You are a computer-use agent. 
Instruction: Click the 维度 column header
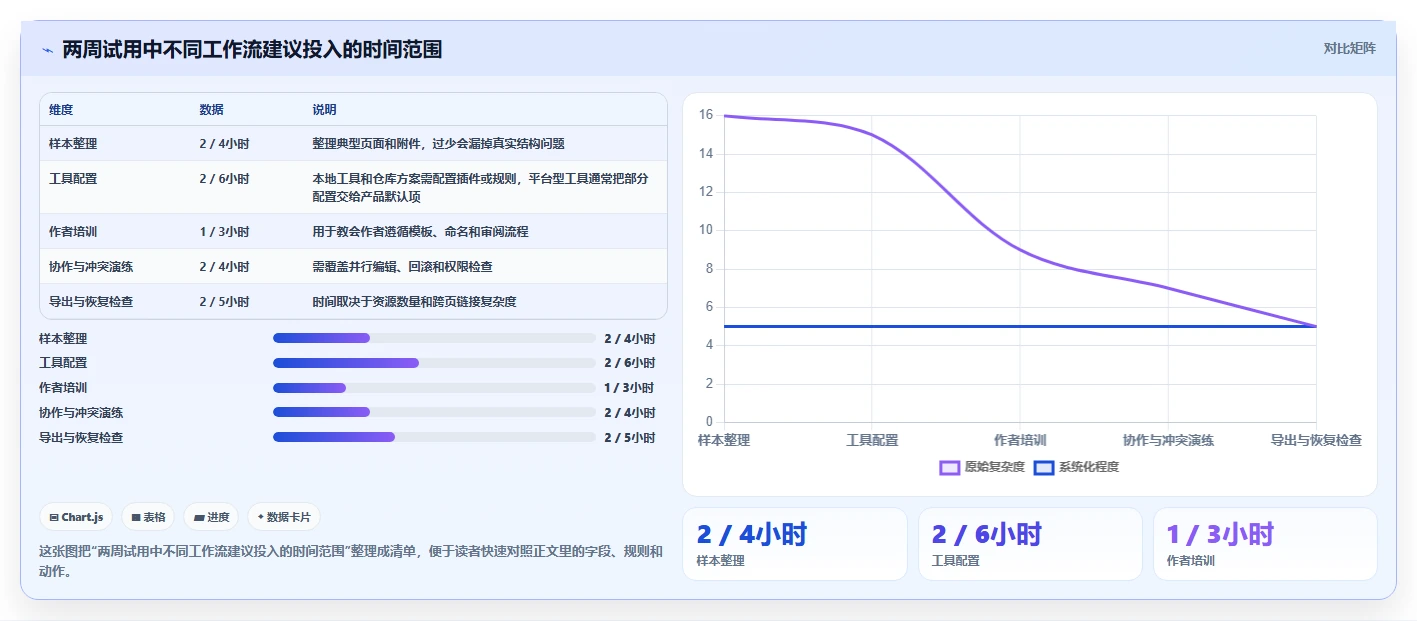pos(61,110)
